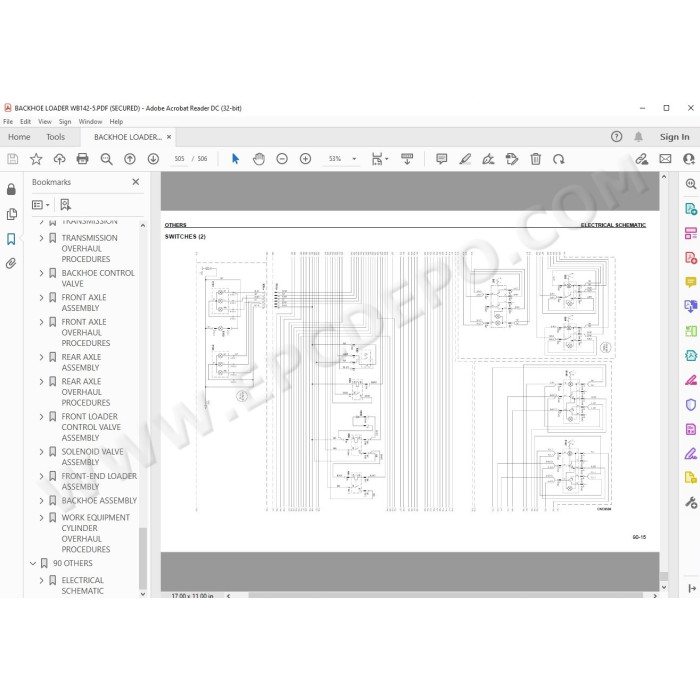Click the upload to cloud icon
The image size is (700, 700).
coord(59,159)
